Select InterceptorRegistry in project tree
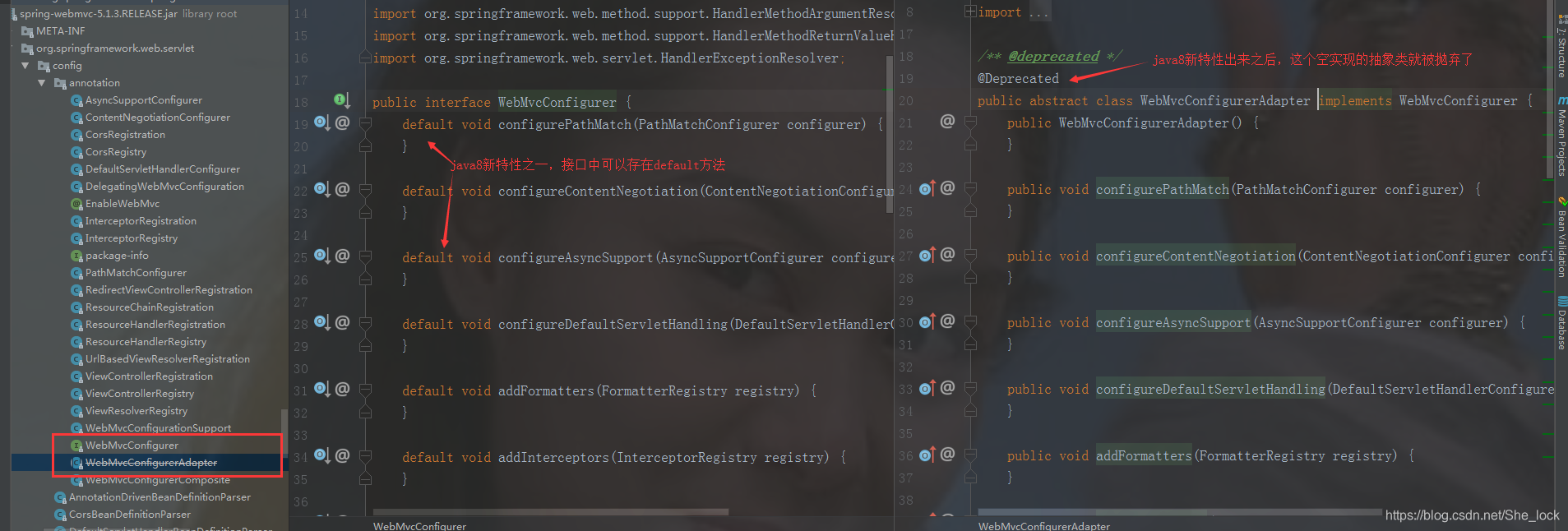1568x531 pixels. point(131,238)
